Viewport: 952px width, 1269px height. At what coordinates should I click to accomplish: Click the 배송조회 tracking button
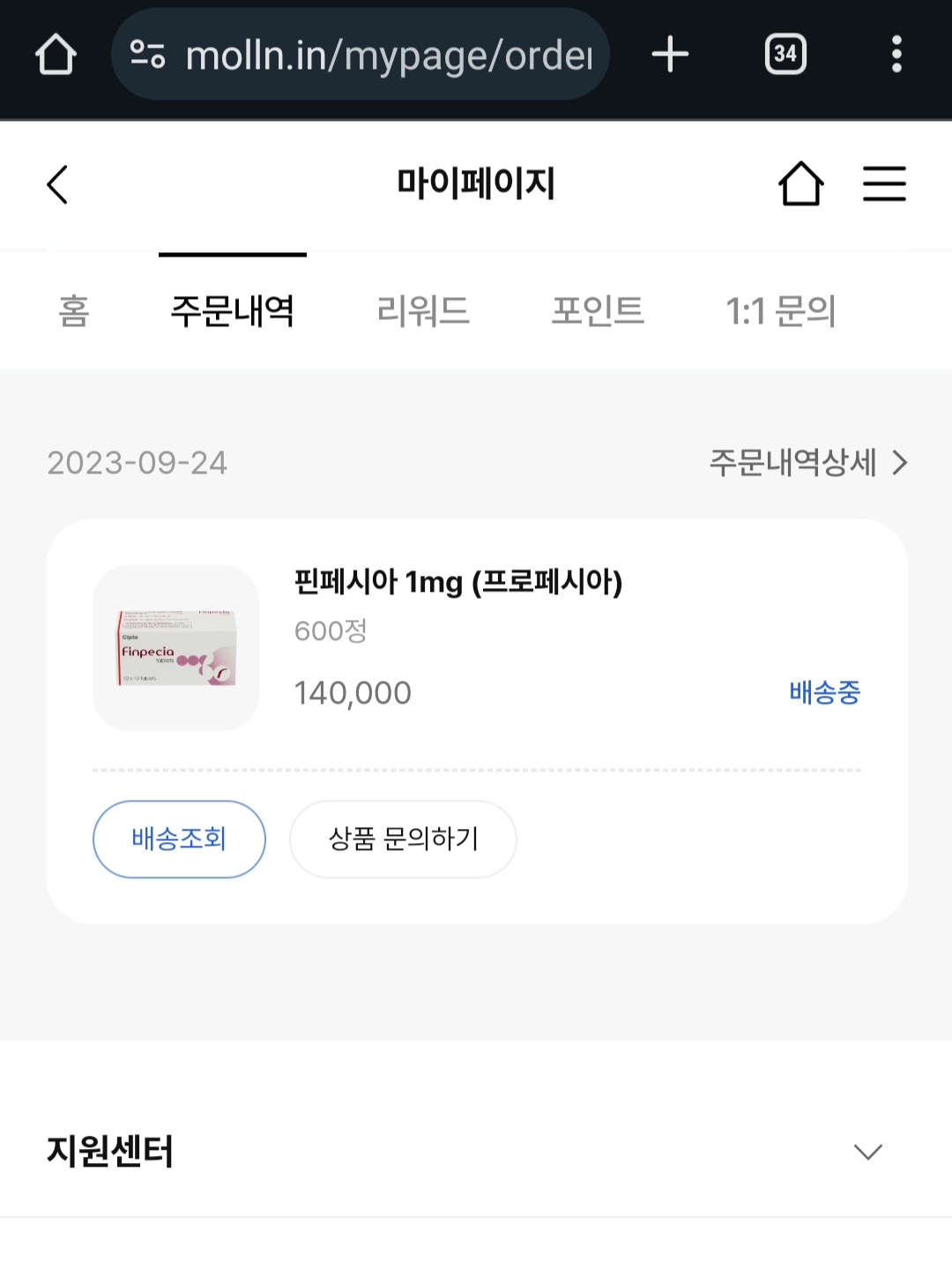pyautogui.click(x=179, y=839)
